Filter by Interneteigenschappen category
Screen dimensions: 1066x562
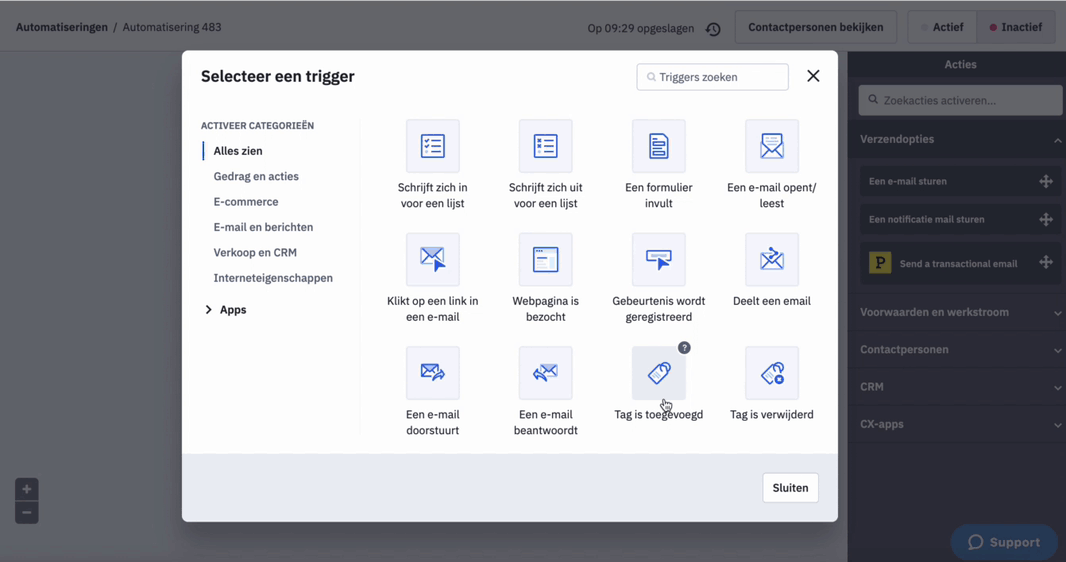[x=273, y=278]
